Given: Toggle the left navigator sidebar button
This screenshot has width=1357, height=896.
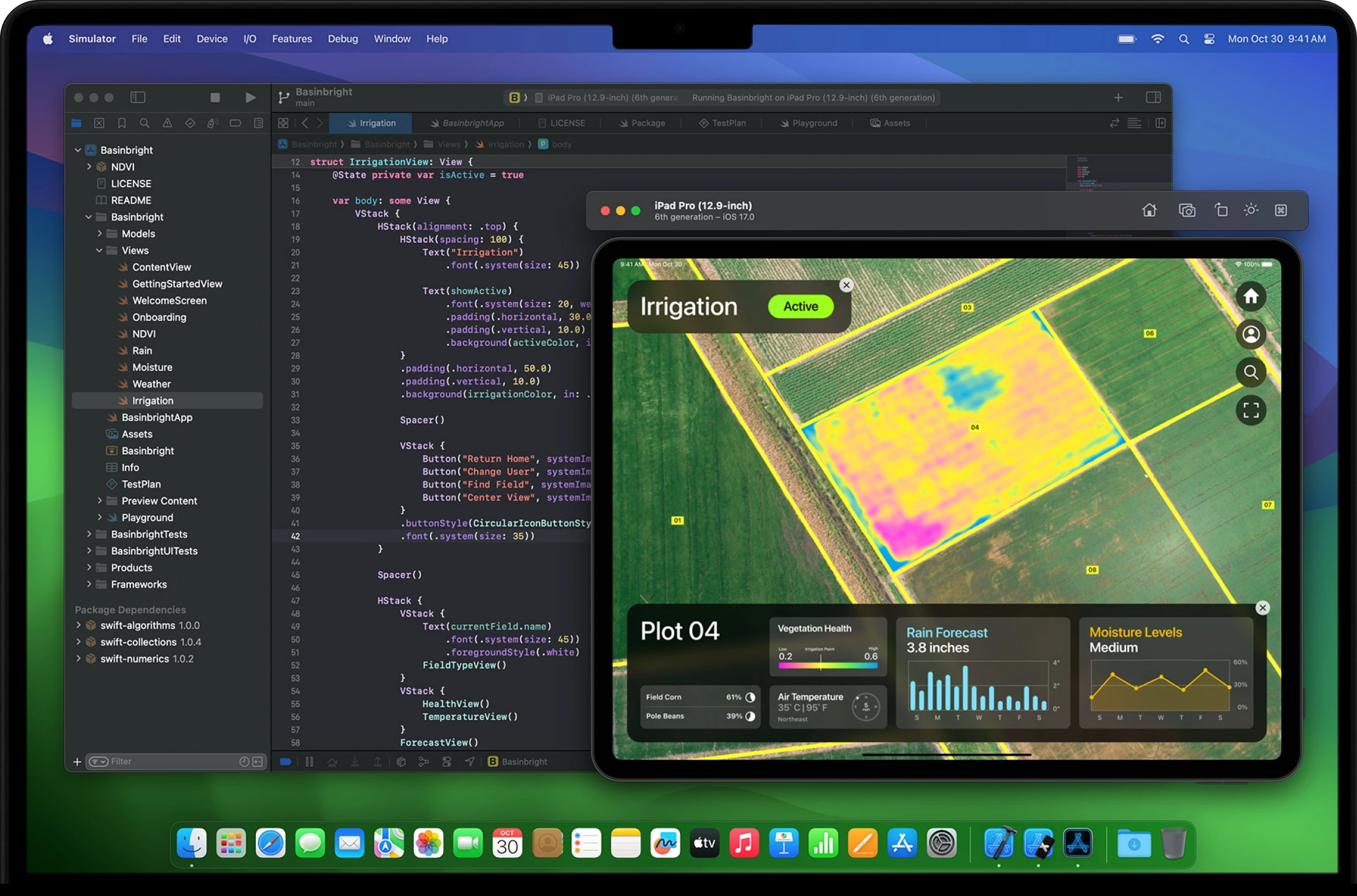Looking at the screenshot, I should click(x=138, y=98).
